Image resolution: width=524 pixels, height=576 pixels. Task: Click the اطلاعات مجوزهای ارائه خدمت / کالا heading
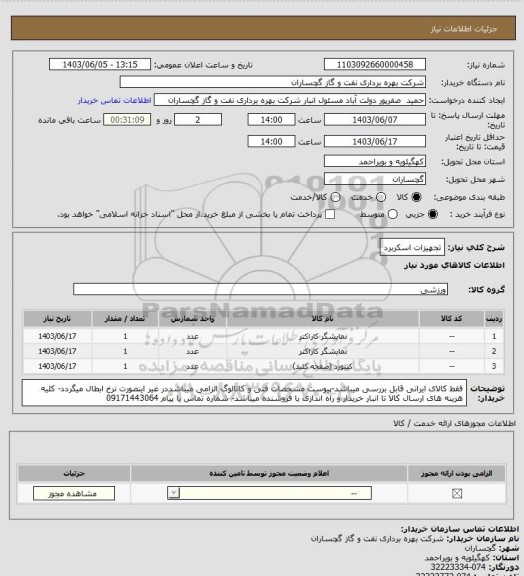click(454, 424)
